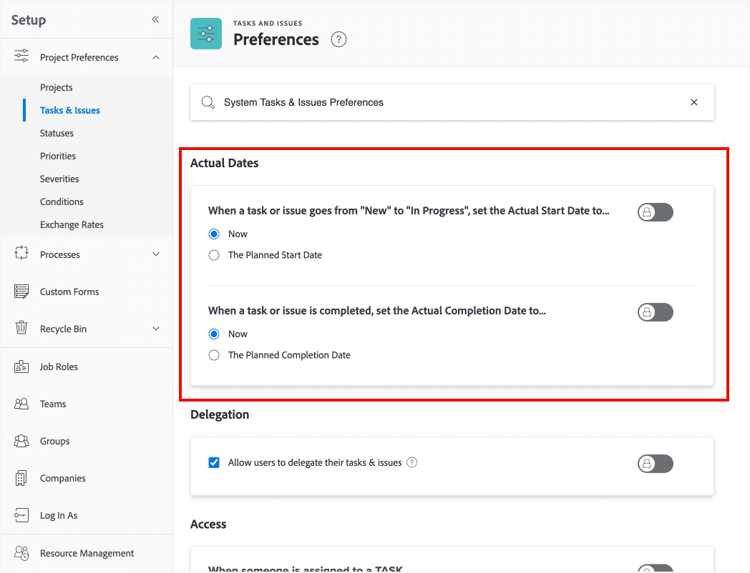The height and width of the screenshot is (573, 750).
Task: Clear the preferences search with X
Action: point(694,102)
